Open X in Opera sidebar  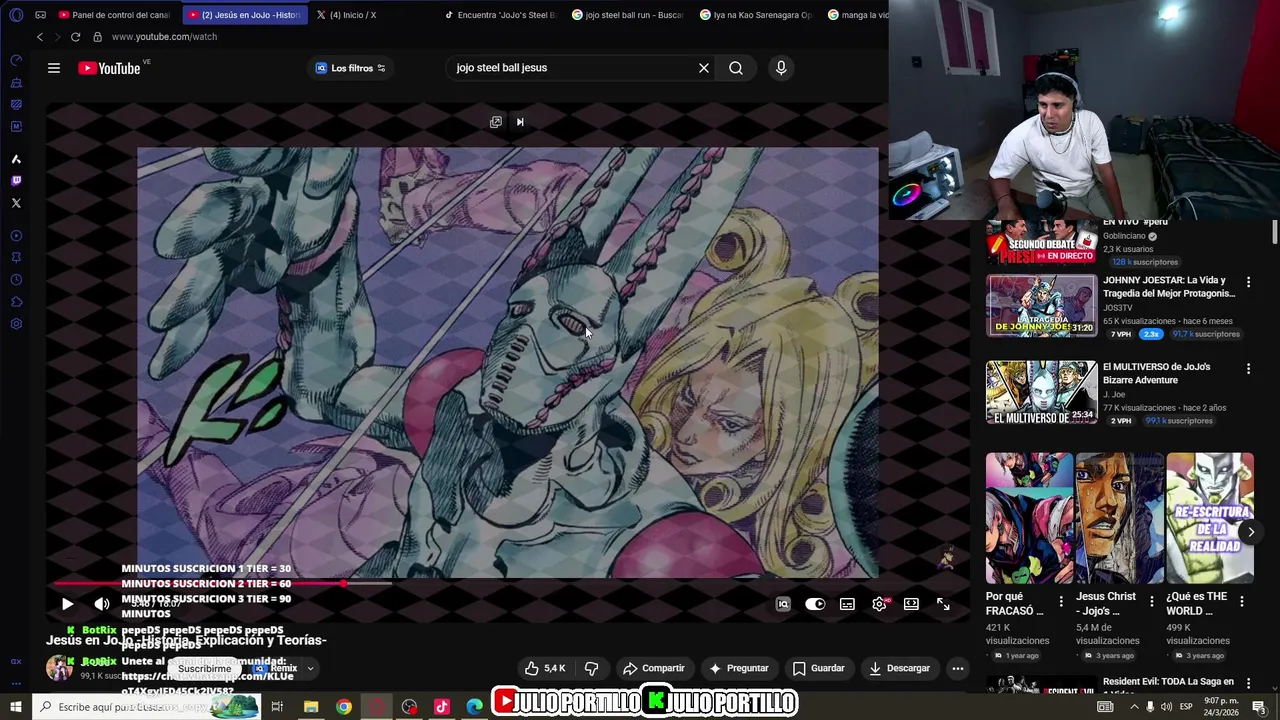pos(16,203)
